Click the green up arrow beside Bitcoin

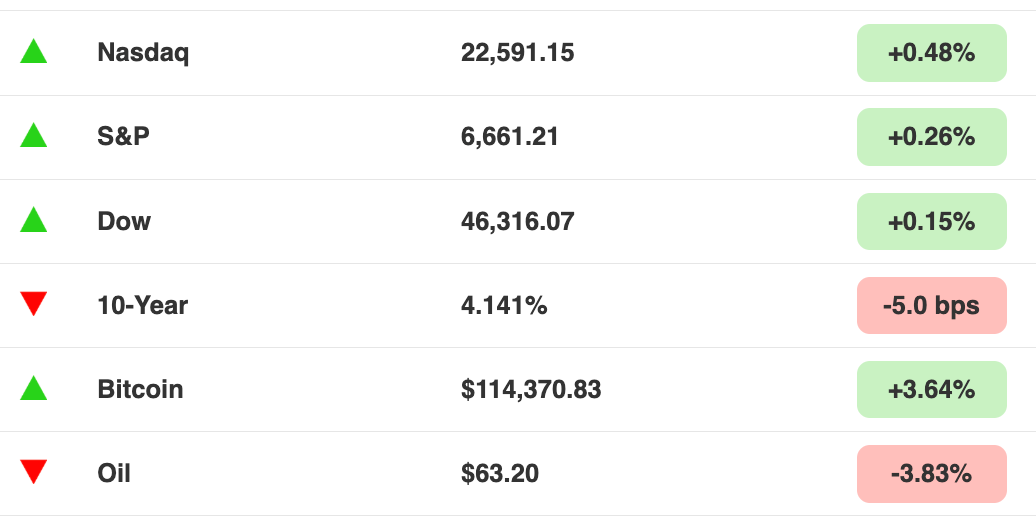pos(34,388)
